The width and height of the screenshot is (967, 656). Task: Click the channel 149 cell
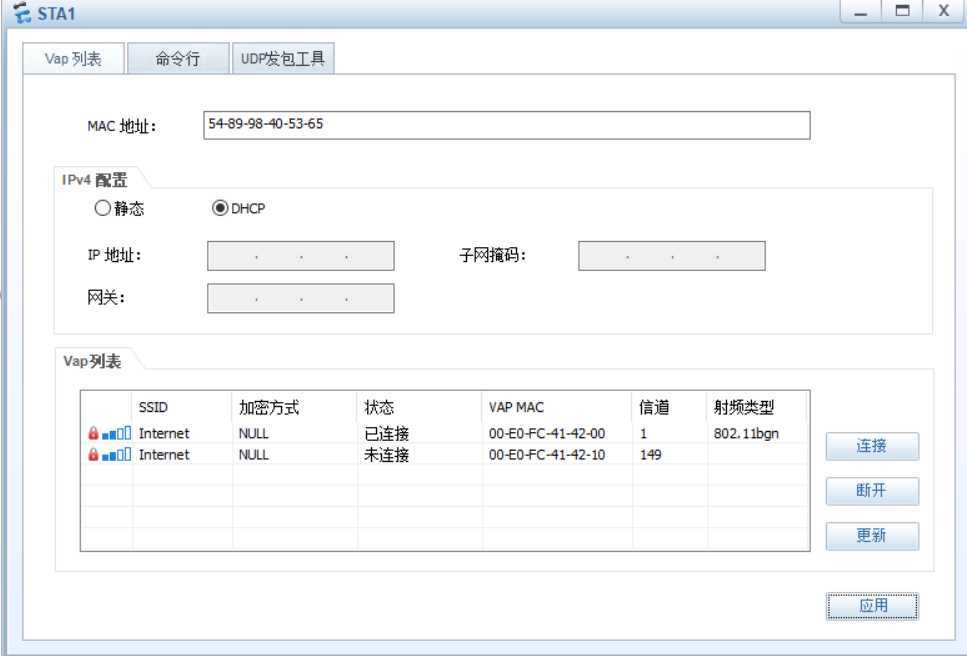click(651, 454)
